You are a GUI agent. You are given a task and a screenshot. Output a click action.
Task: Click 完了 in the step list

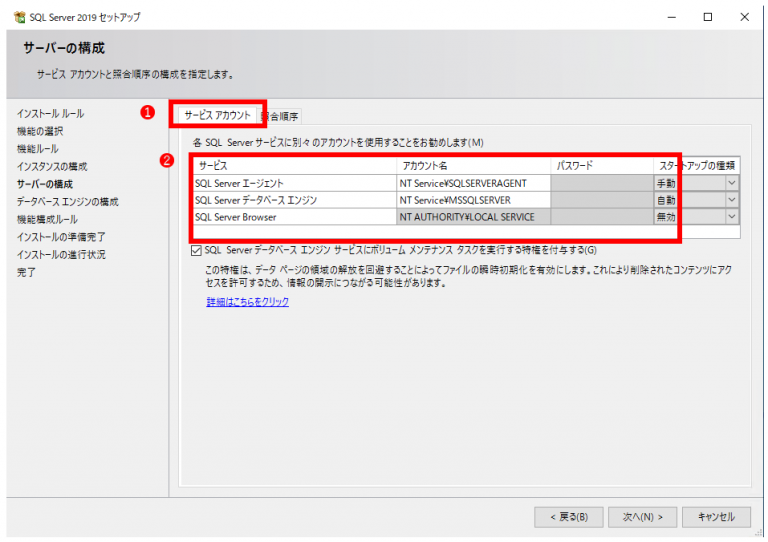tap(26, 272)
